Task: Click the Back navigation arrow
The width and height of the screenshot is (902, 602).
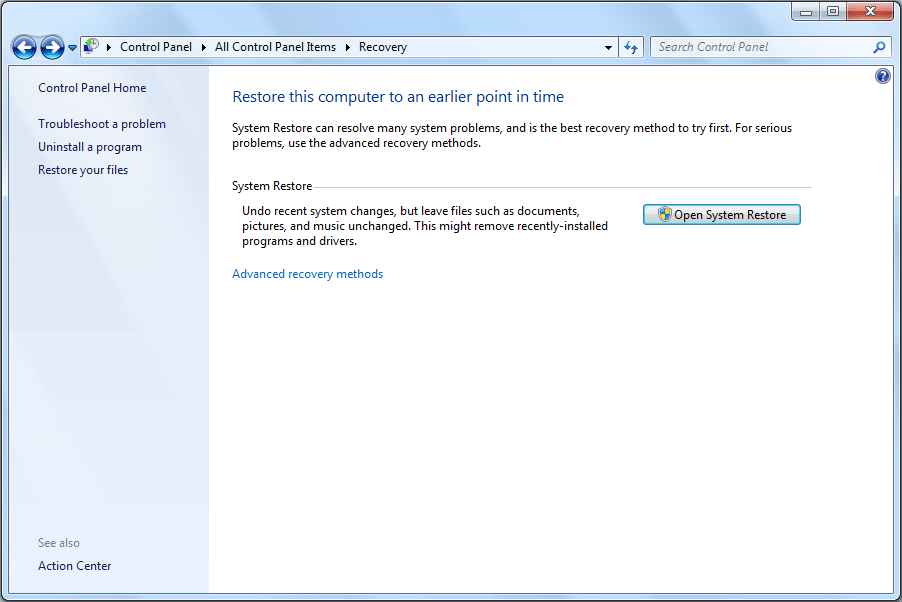Action: point(23,47)
